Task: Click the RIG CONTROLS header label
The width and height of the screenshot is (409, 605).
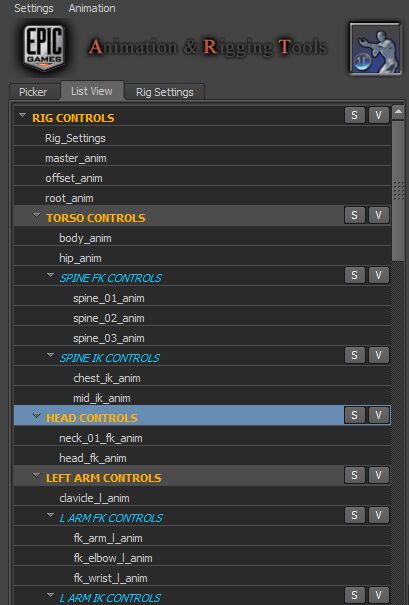Action: [73, 118]
